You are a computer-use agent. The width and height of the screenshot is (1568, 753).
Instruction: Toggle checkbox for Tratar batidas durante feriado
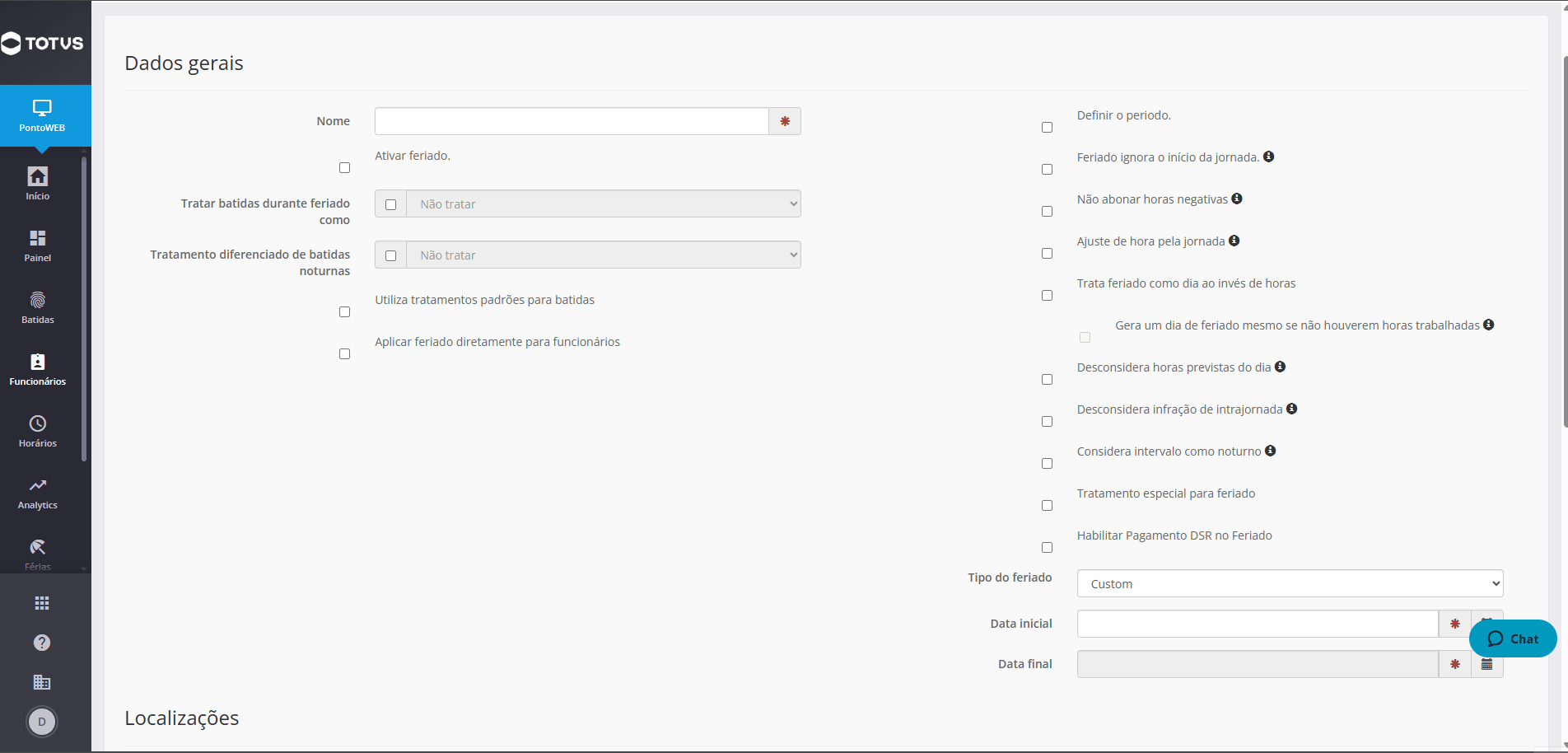pos(390,204)
